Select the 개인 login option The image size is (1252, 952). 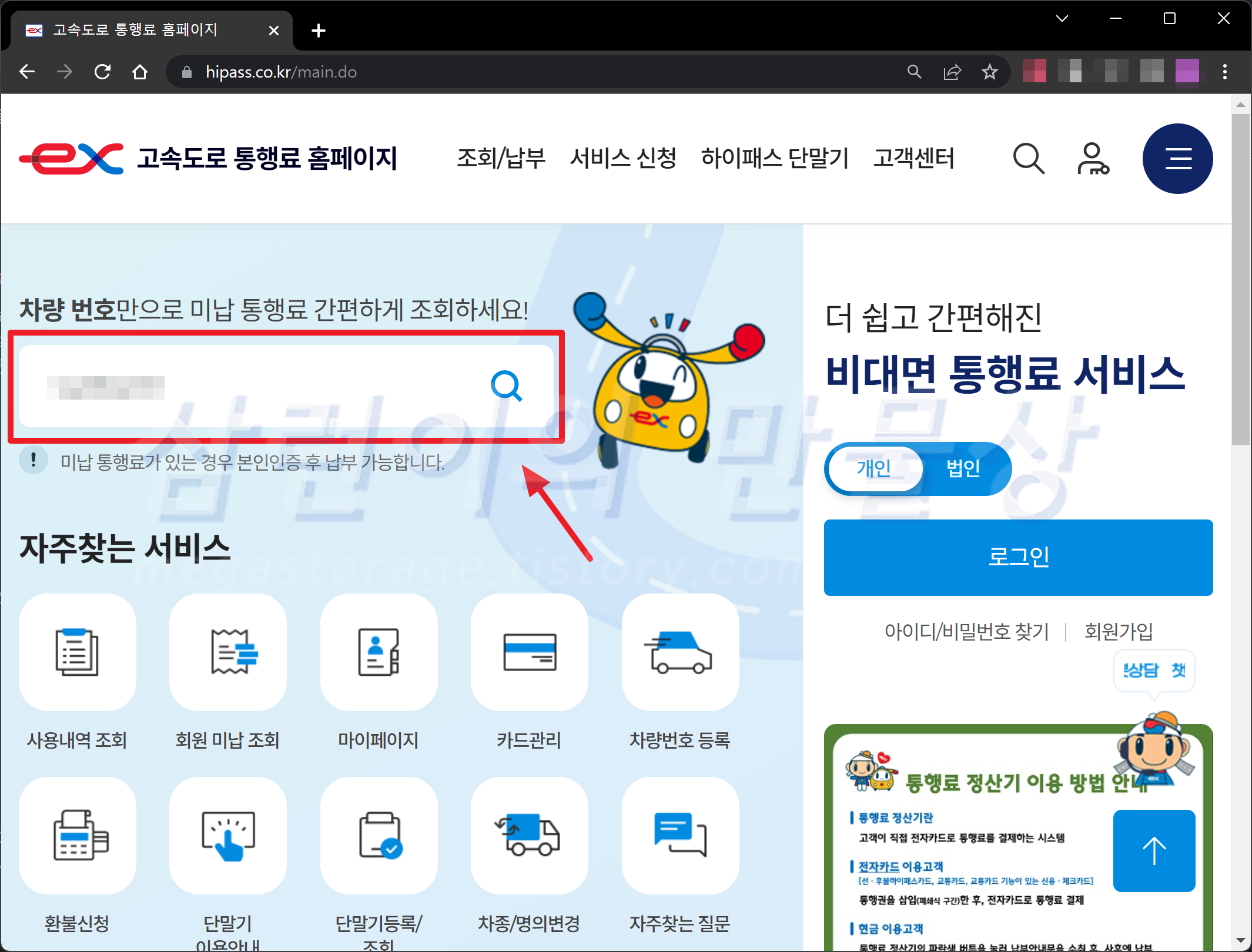873,468
